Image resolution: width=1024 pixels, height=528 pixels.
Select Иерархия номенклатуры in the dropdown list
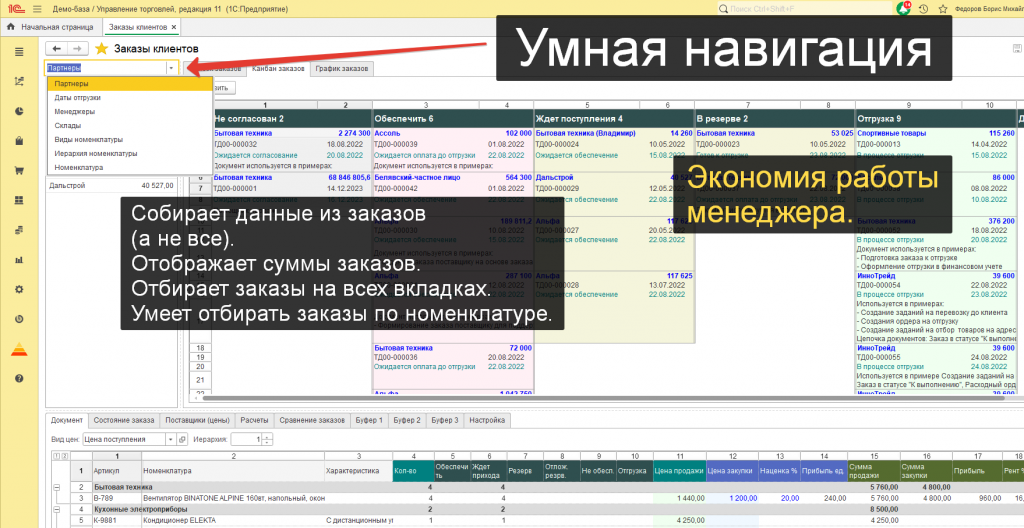(130, 154)
